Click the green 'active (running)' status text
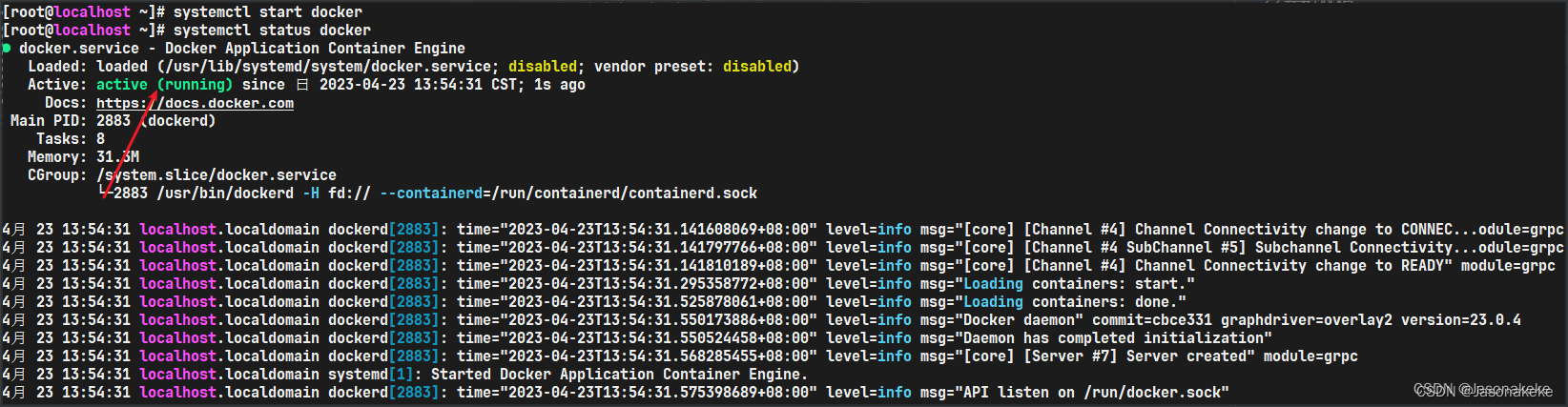 [164, 85]
